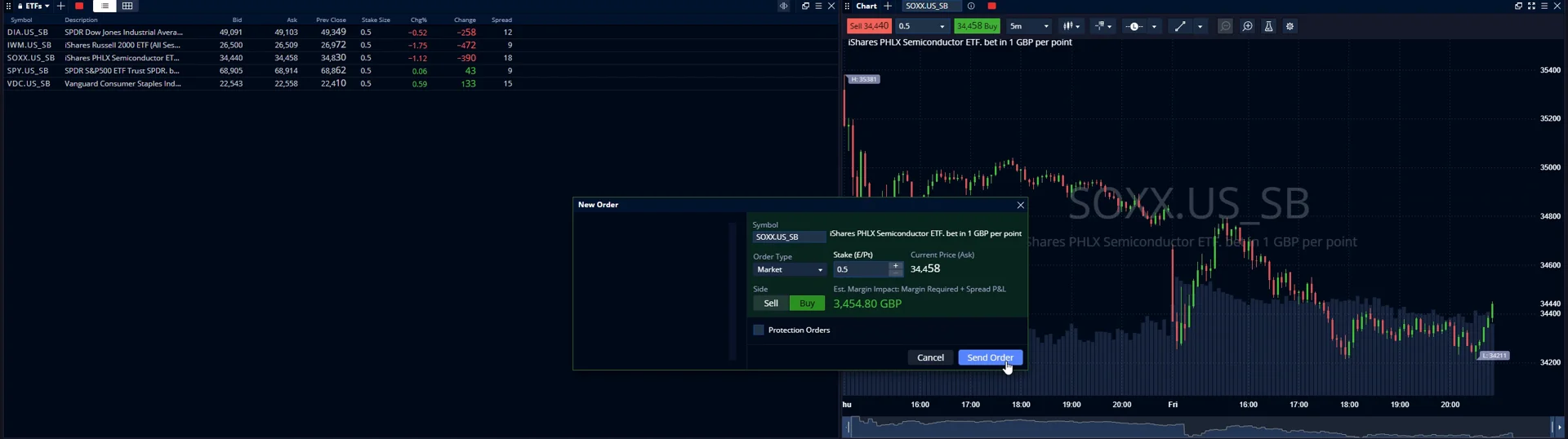Sort the watchlist by the Spread column header
This screenshot has height=439, width=1568.
point(501,20)
